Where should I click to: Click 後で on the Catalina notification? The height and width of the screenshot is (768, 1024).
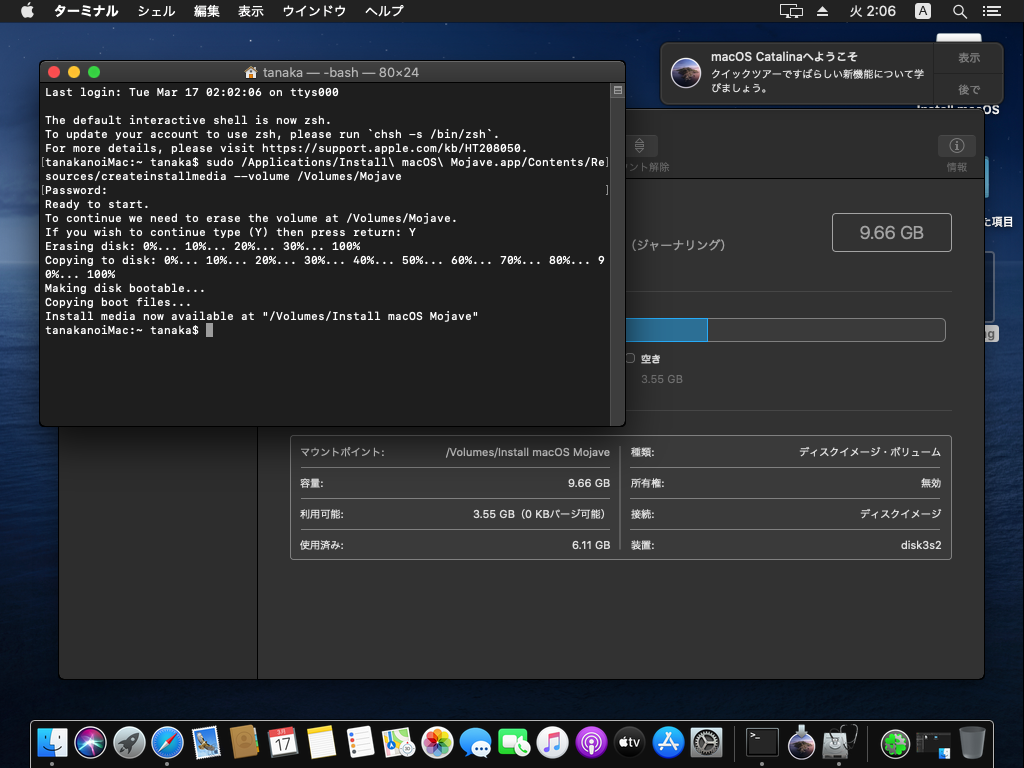pyautogui.click(x=968, y=89)
